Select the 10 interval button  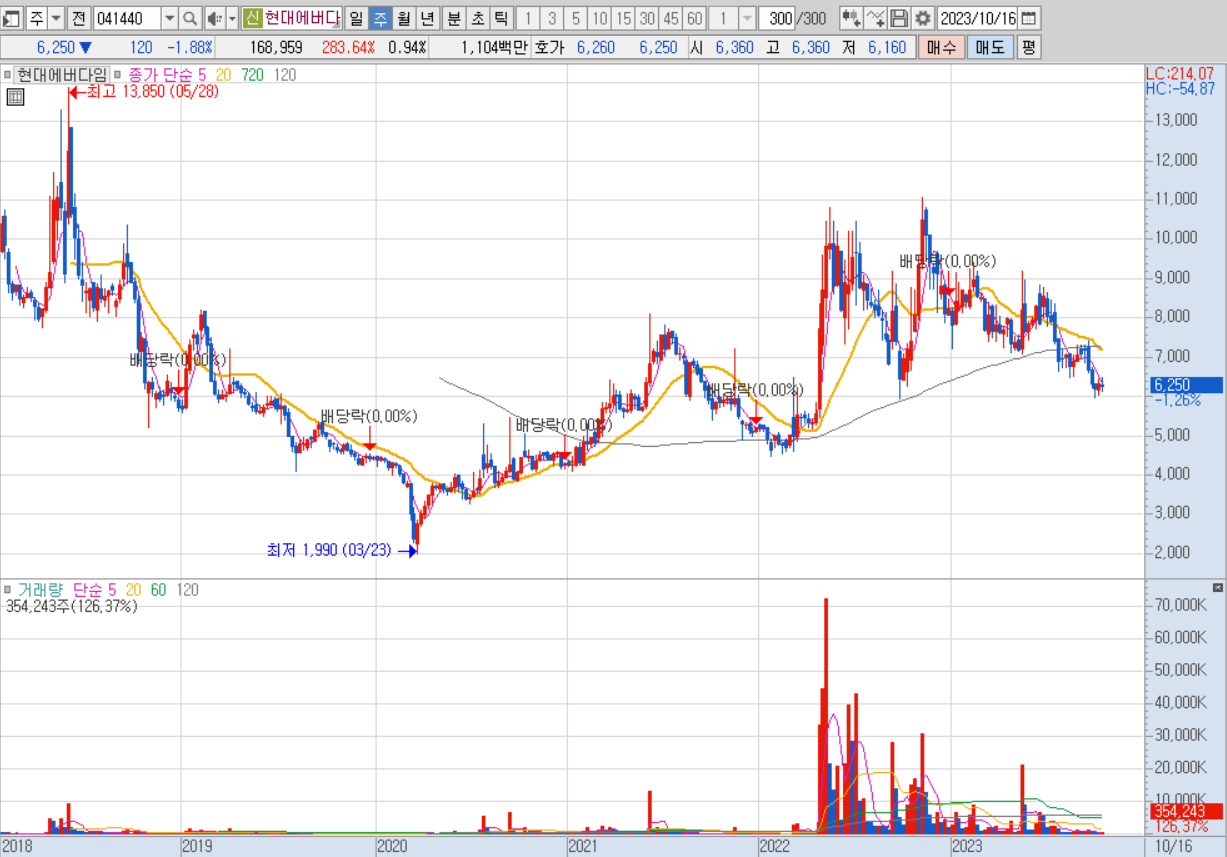tap(599, 18)
